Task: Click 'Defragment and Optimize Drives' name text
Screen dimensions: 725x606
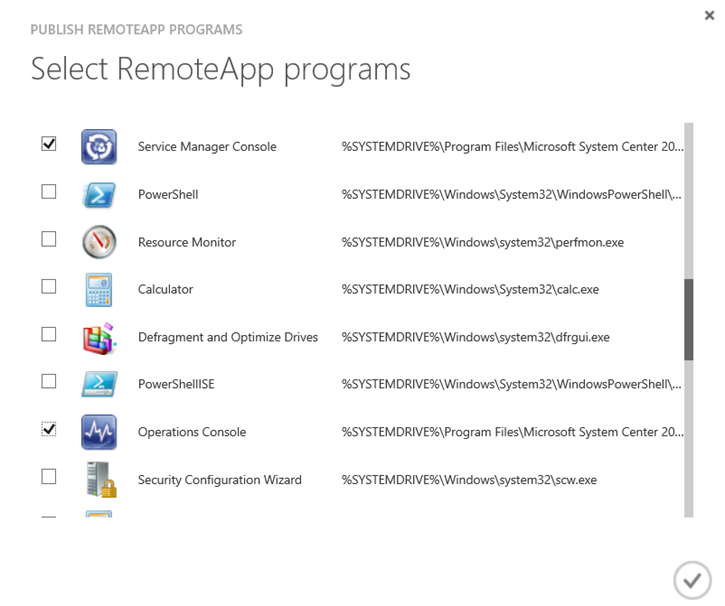Action: point(228,337)
